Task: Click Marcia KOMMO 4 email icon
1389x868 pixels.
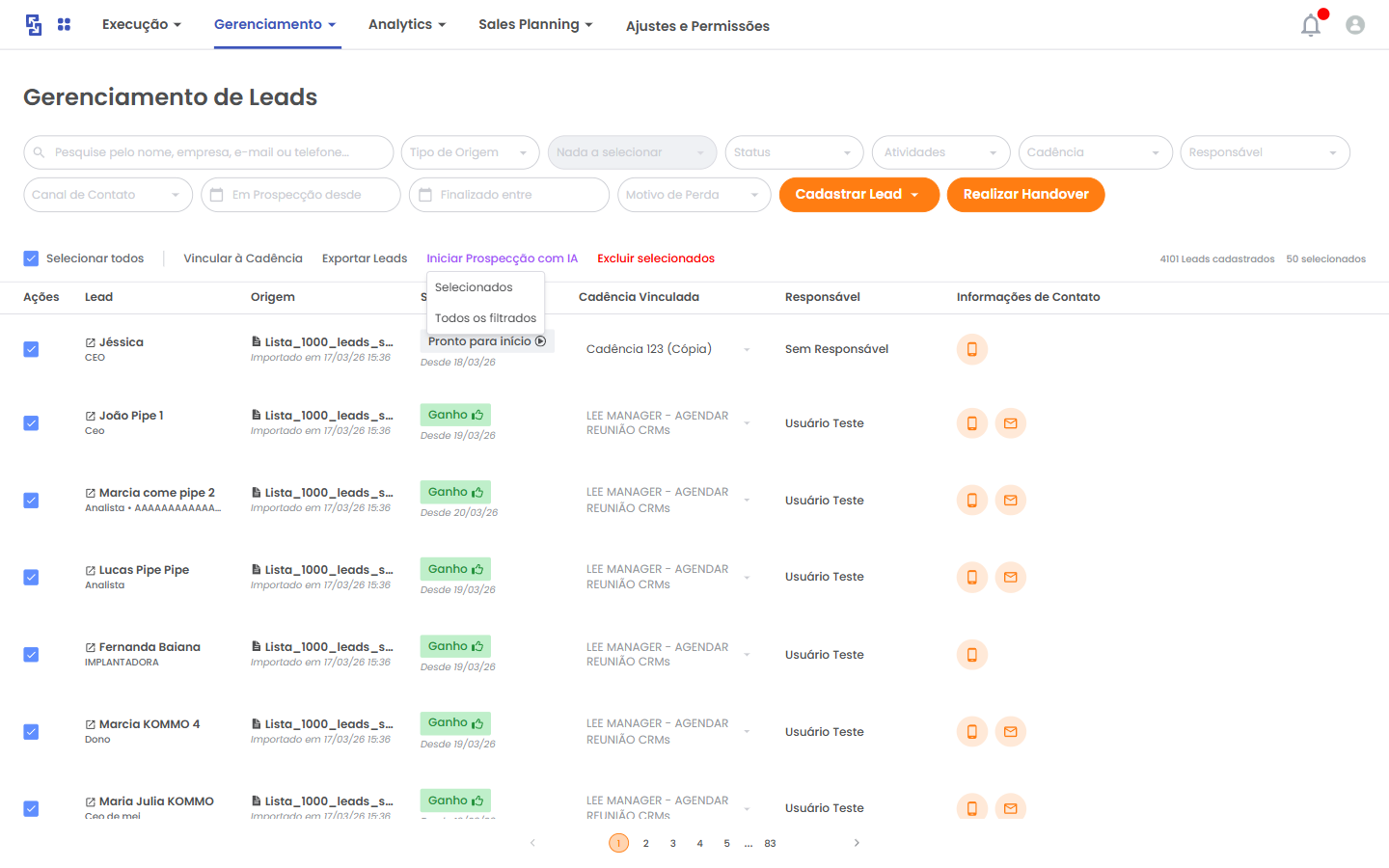Action: (x=1011, y=732)
